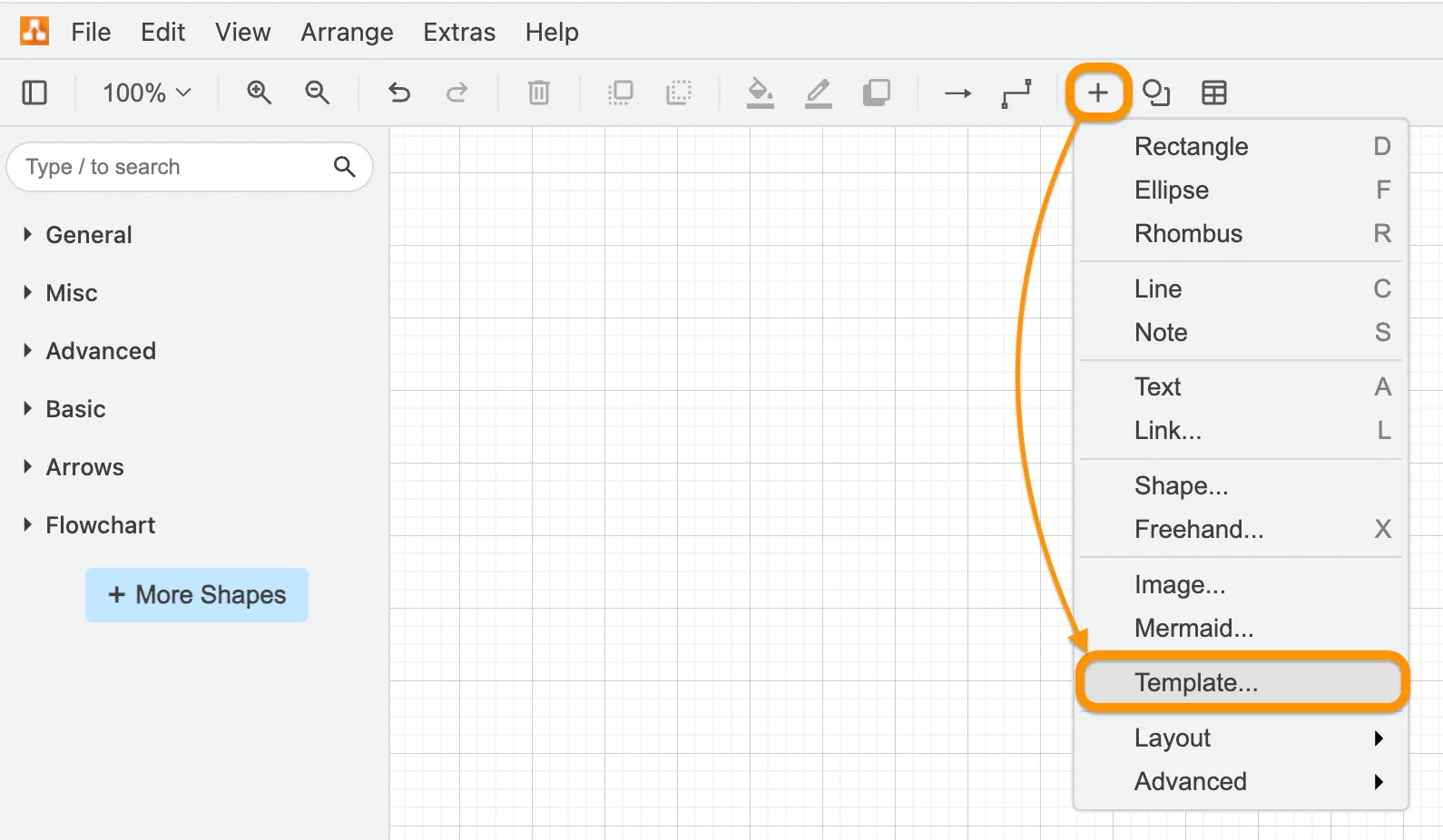This screenshot has height=840, width=1443.
Task: Click the Zoom Out magnifier icon
Action: click(317, 93)
